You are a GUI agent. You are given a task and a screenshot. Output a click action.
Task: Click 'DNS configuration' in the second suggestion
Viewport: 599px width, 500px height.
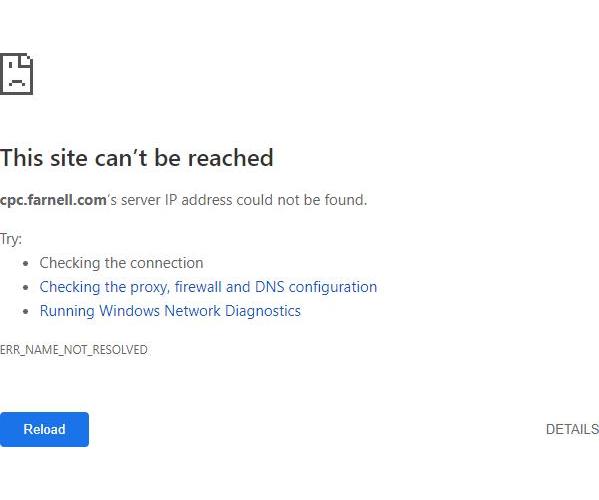click(316, 287)
